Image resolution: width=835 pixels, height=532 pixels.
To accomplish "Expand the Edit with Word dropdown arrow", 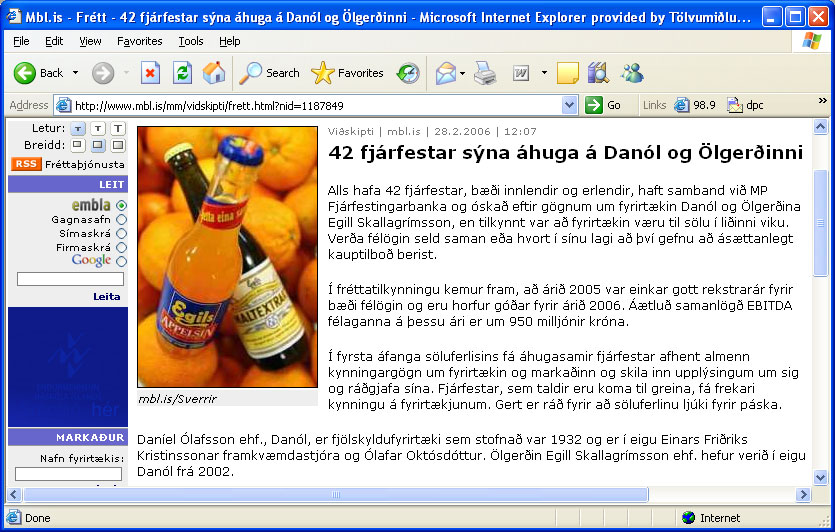I will [544, 73].
